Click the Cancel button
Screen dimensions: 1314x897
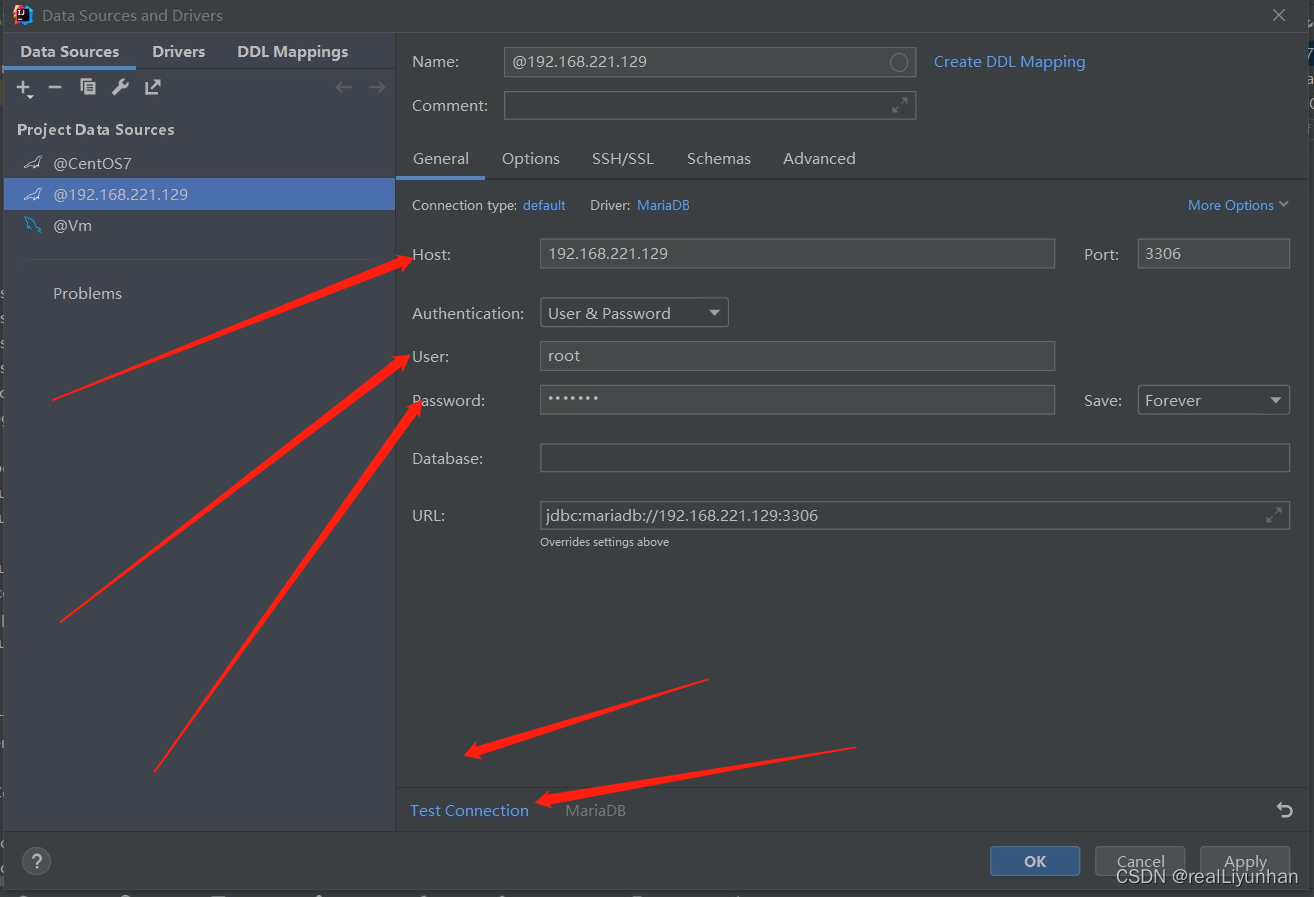(x=1140, y=861)
